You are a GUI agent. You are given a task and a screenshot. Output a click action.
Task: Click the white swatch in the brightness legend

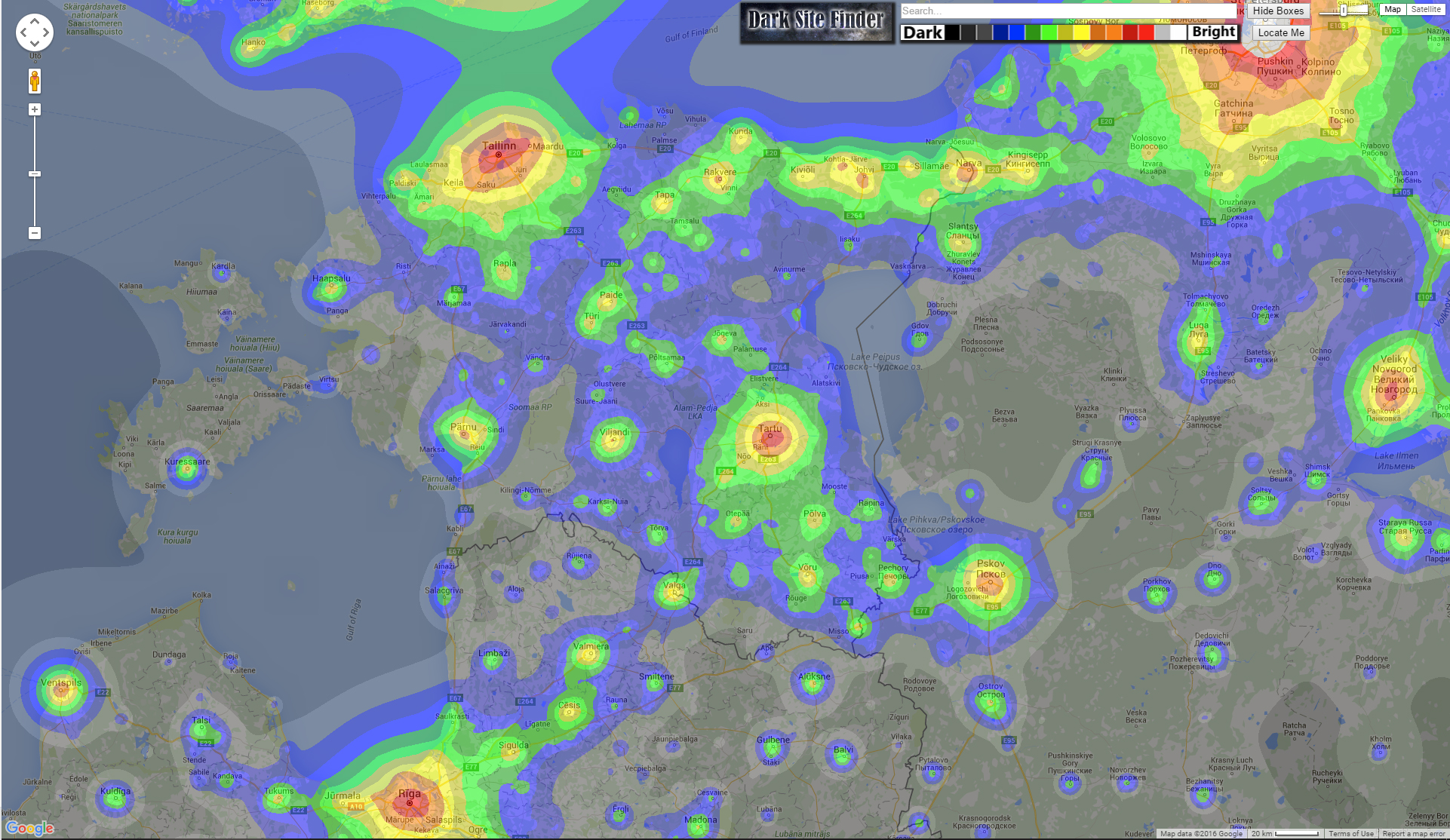tap(1178, 32)
